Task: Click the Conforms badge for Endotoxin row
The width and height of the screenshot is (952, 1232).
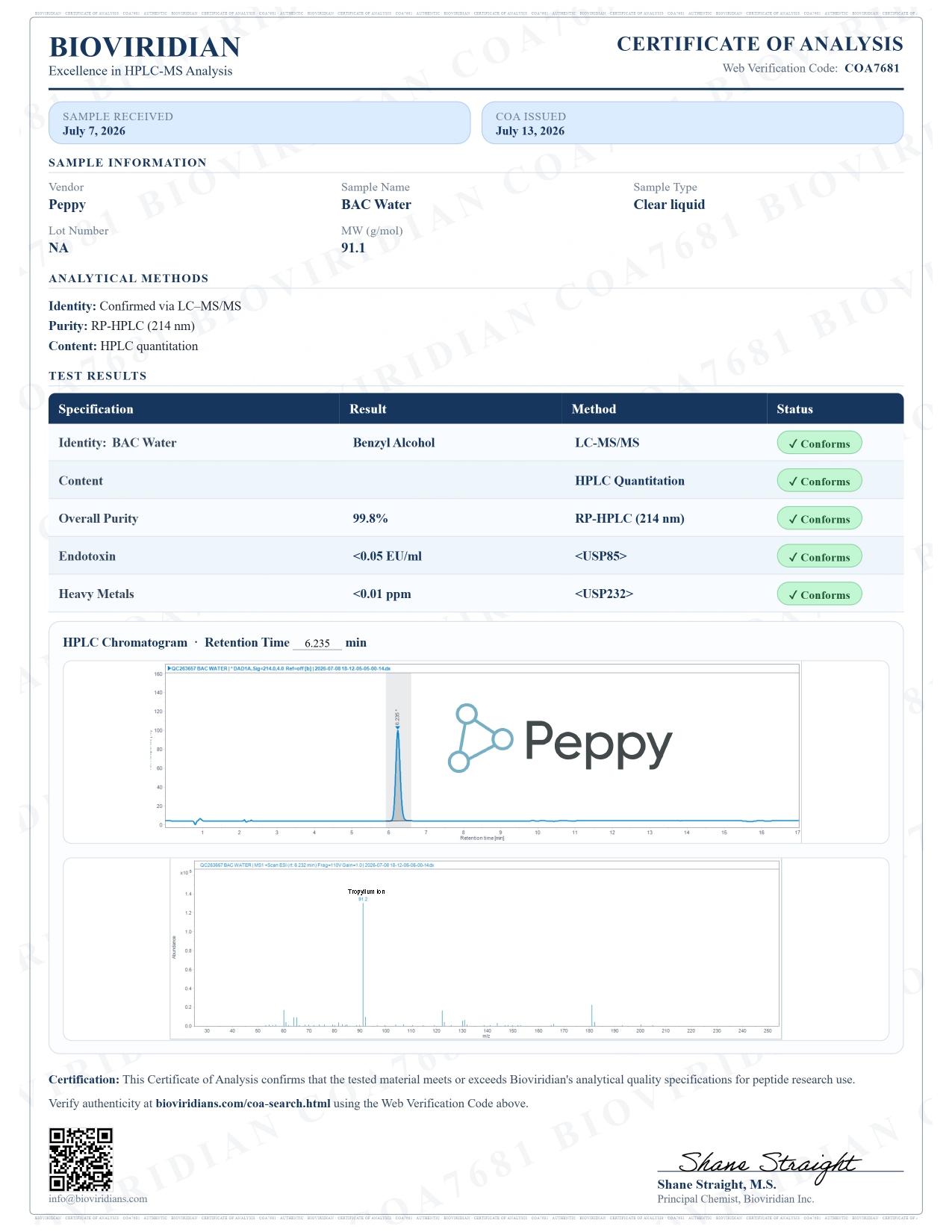Action: point(819,556)
